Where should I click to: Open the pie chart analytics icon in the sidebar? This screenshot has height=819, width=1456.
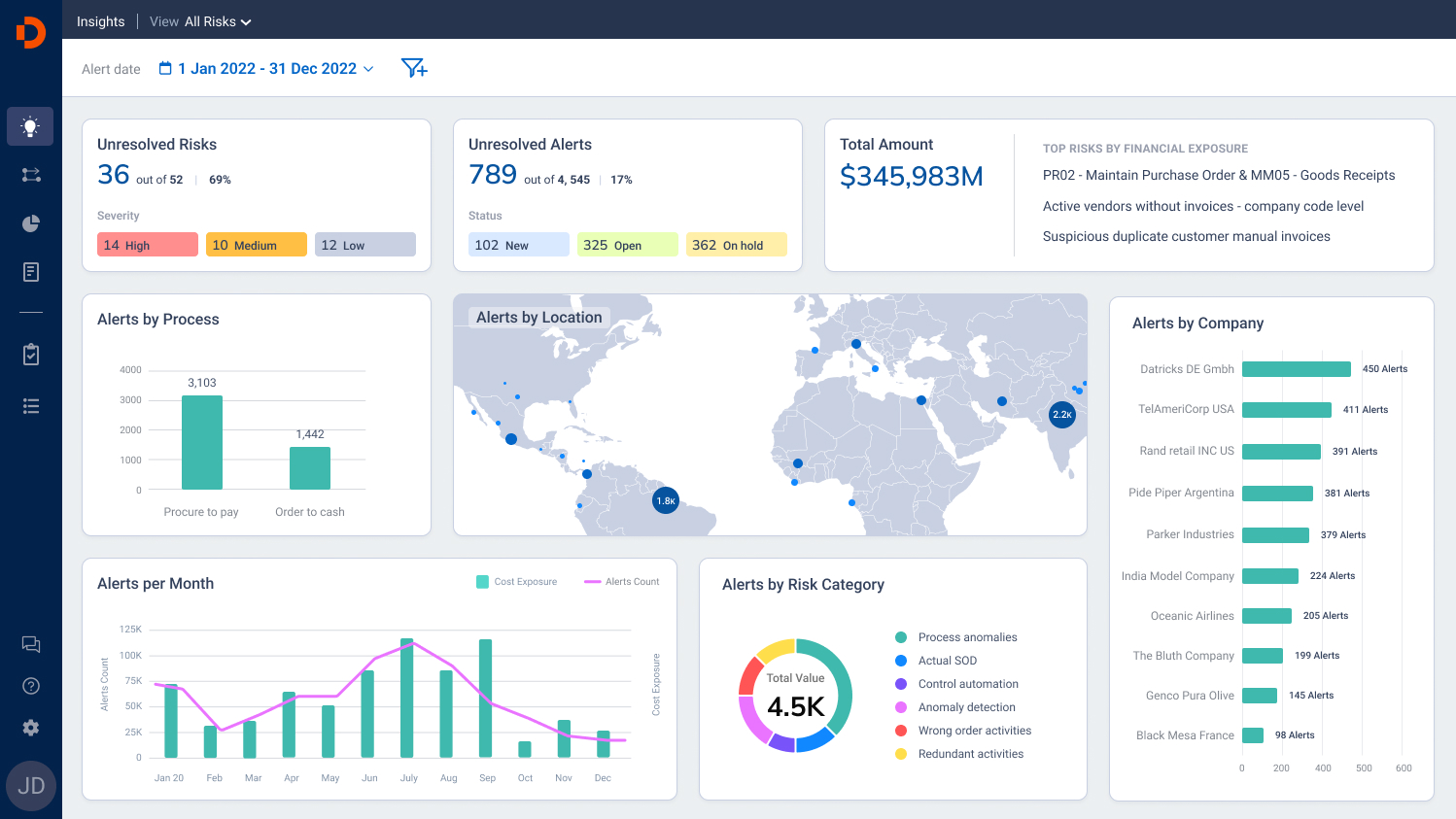(x=31, y=223)
